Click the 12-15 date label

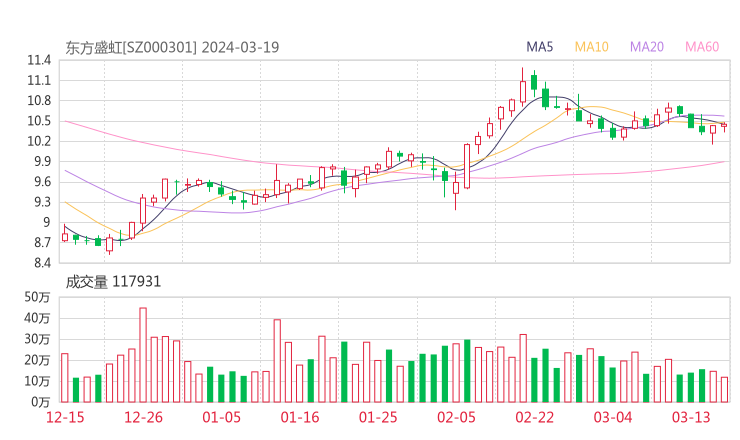click(65, 417)
